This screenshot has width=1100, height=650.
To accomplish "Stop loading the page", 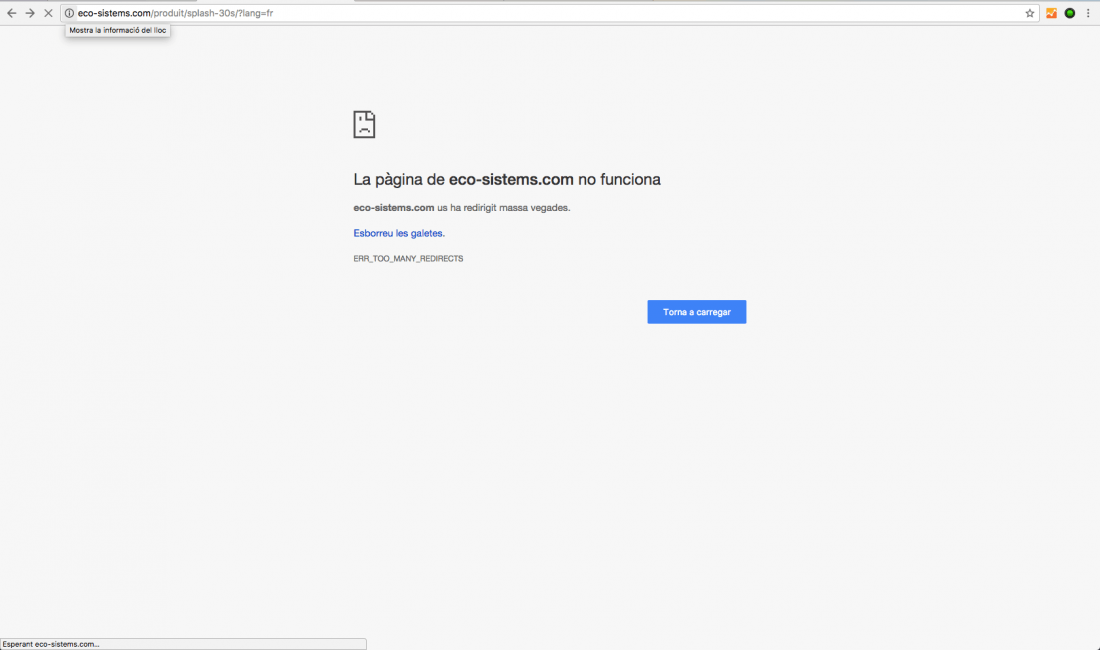I will tap(48, 13).
